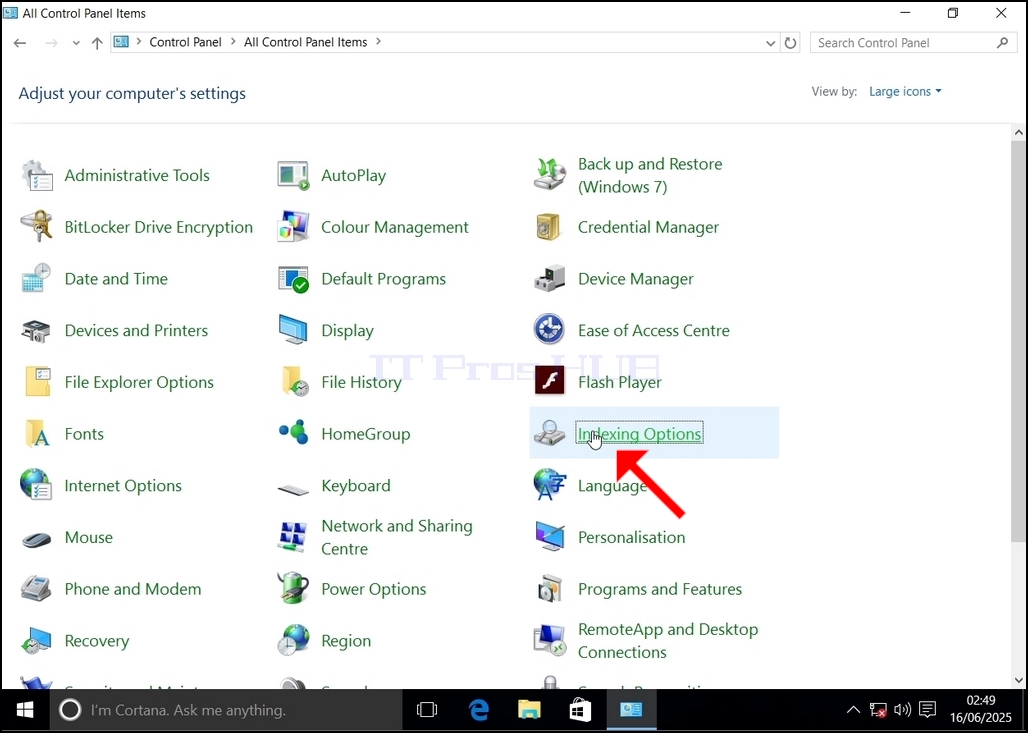Click the Up one level arrow
The image size is (1028, 733).
pos(97,43)
